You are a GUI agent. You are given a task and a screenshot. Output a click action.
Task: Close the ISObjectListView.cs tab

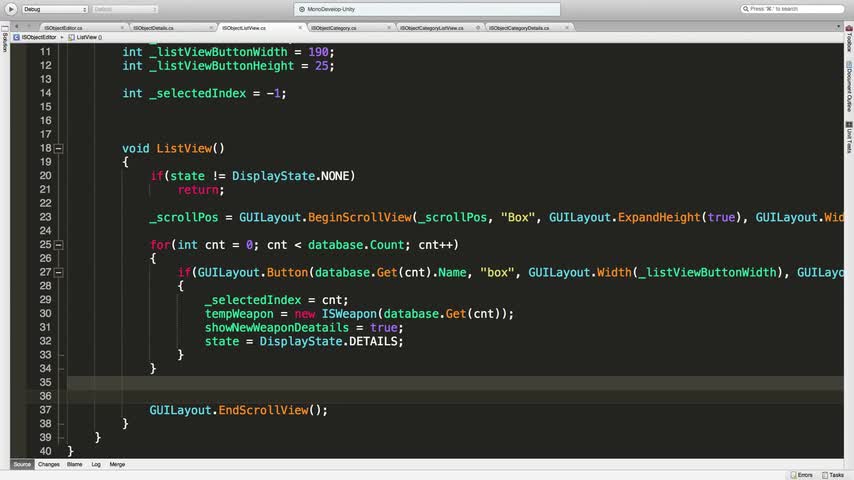[x=300, y=28]
